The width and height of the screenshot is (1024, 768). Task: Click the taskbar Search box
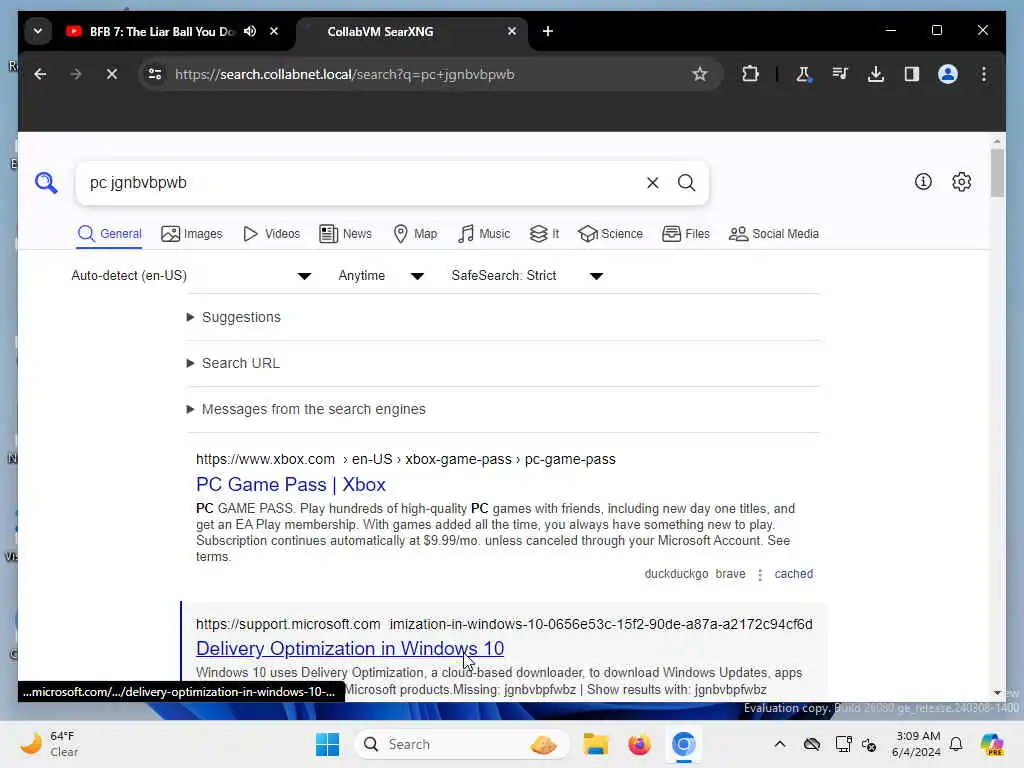(461, 744)
